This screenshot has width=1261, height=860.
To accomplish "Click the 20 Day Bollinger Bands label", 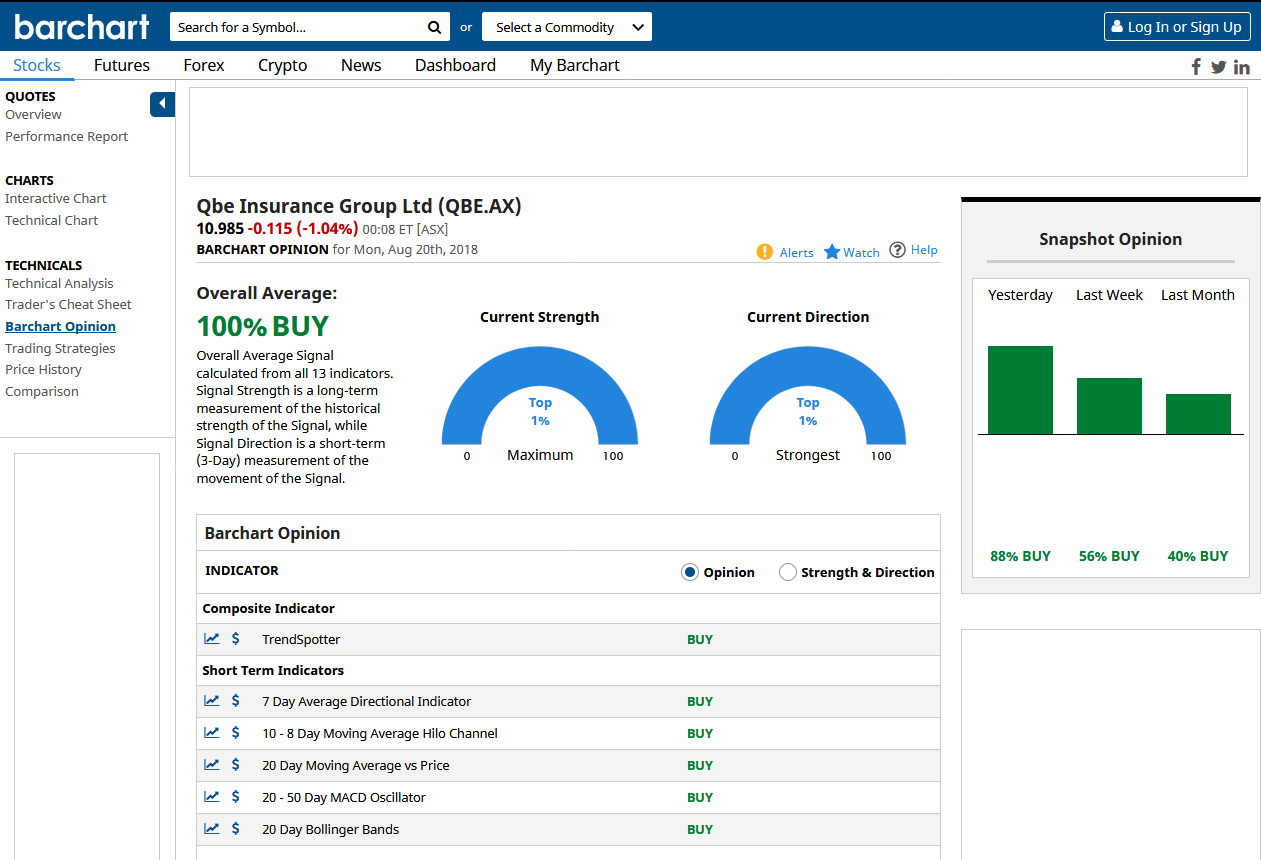I will (330, 829).
